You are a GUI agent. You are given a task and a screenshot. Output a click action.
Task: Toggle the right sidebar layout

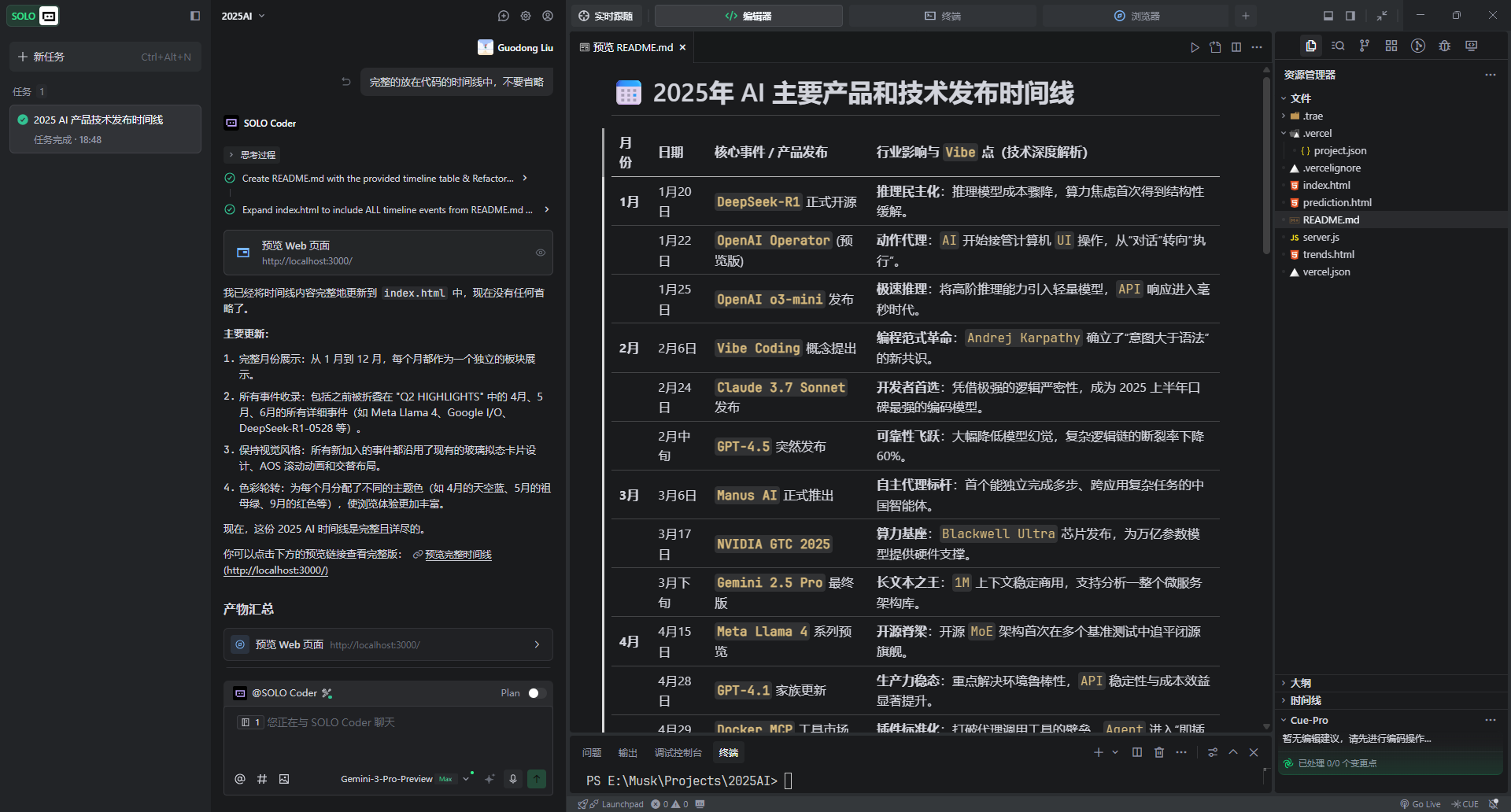click(1350, 16)
